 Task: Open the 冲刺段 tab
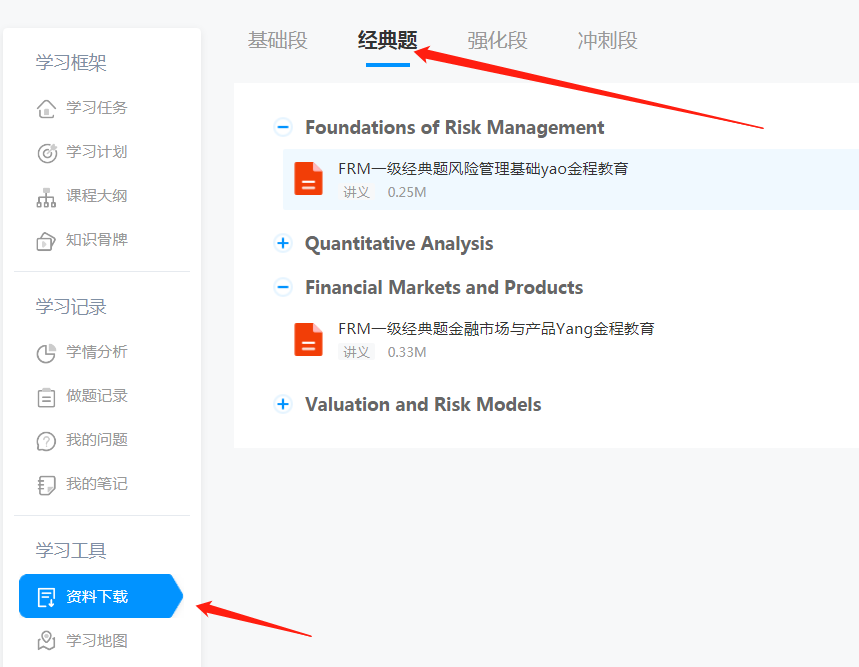(607, 41)
